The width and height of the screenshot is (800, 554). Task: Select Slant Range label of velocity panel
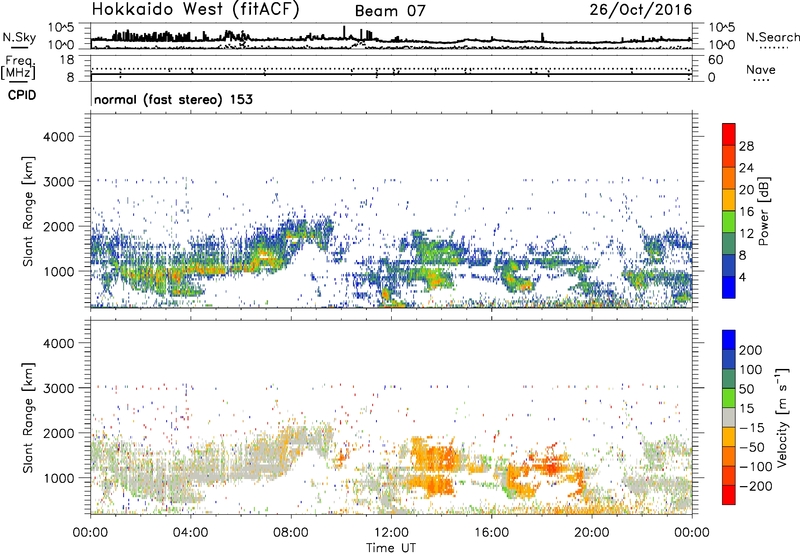tap(28, 418)
